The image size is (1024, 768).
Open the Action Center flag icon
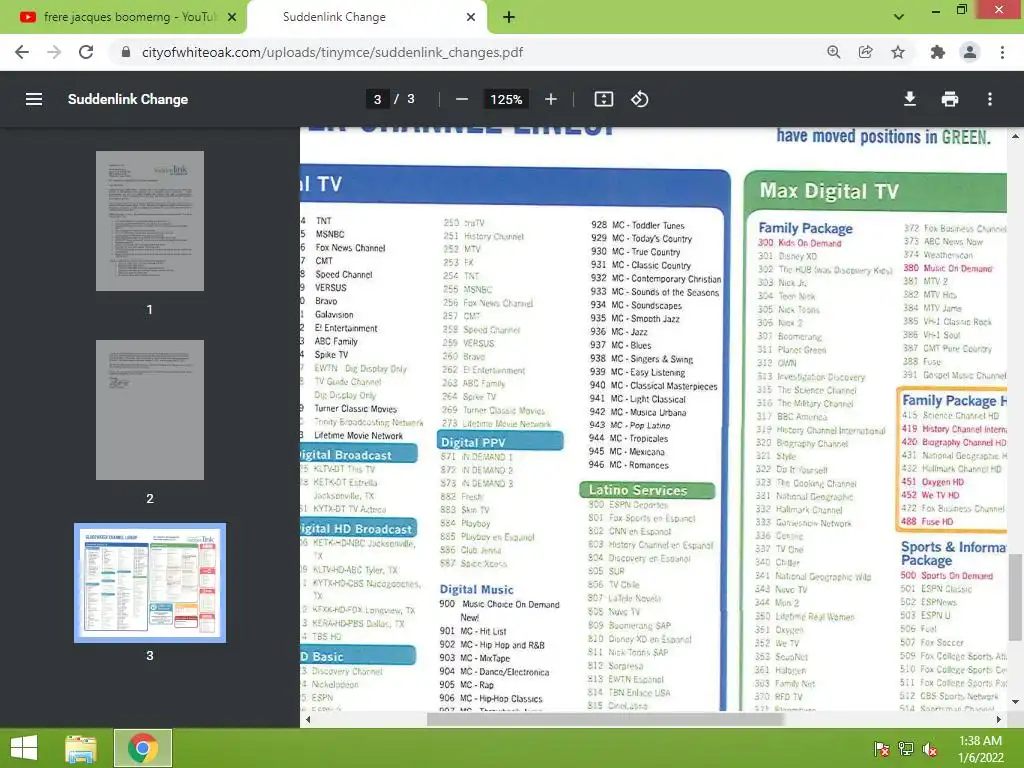pyautogui.click(x=882, y=749)
